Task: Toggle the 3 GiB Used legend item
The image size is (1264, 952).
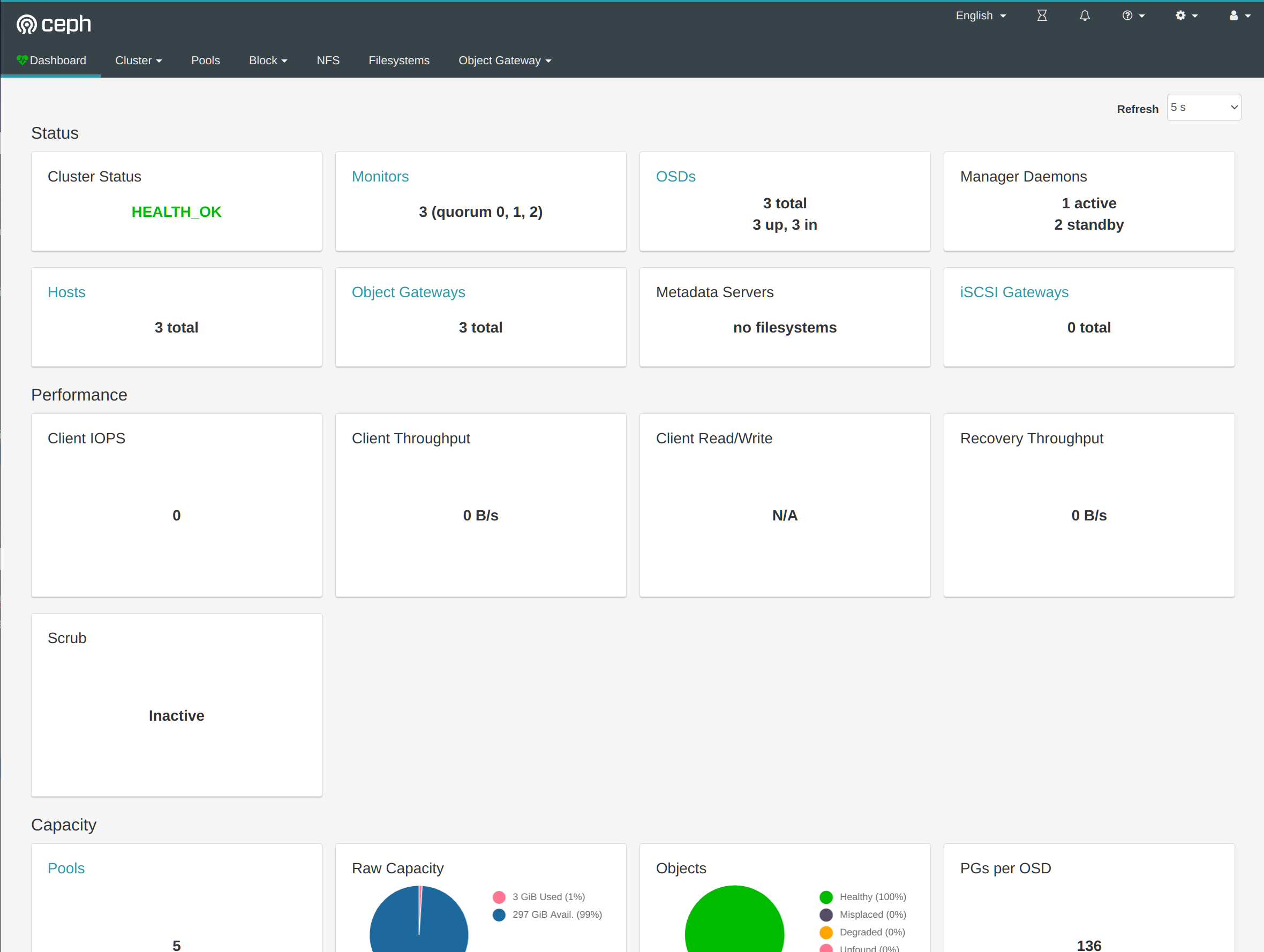Action: click(547, 896)
